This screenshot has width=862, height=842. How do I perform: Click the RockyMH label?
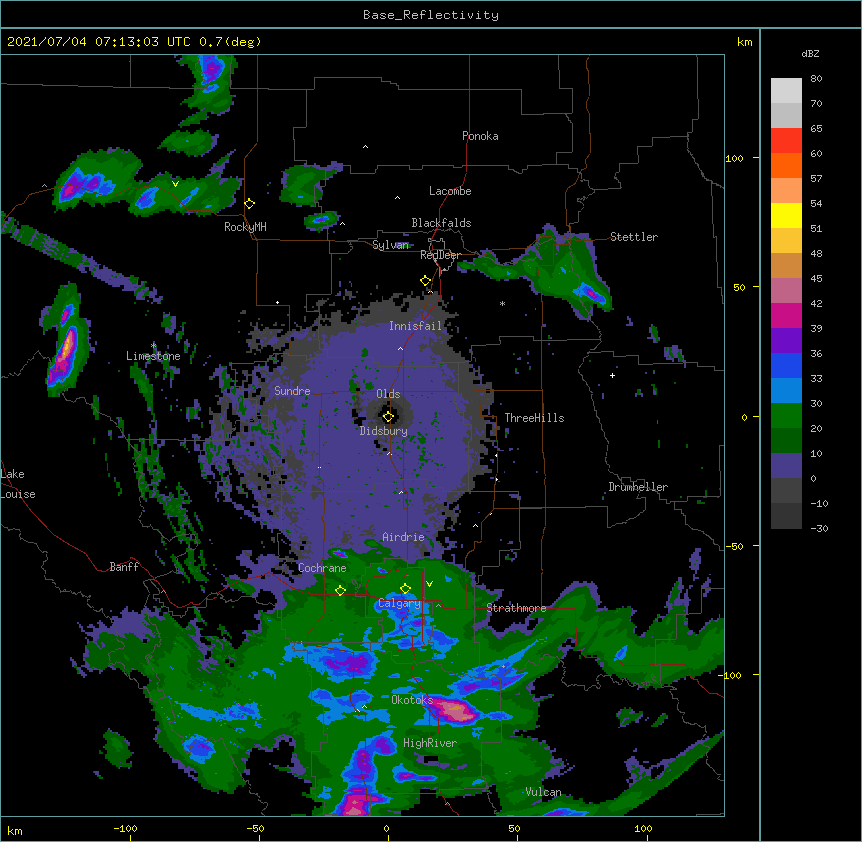245,227
